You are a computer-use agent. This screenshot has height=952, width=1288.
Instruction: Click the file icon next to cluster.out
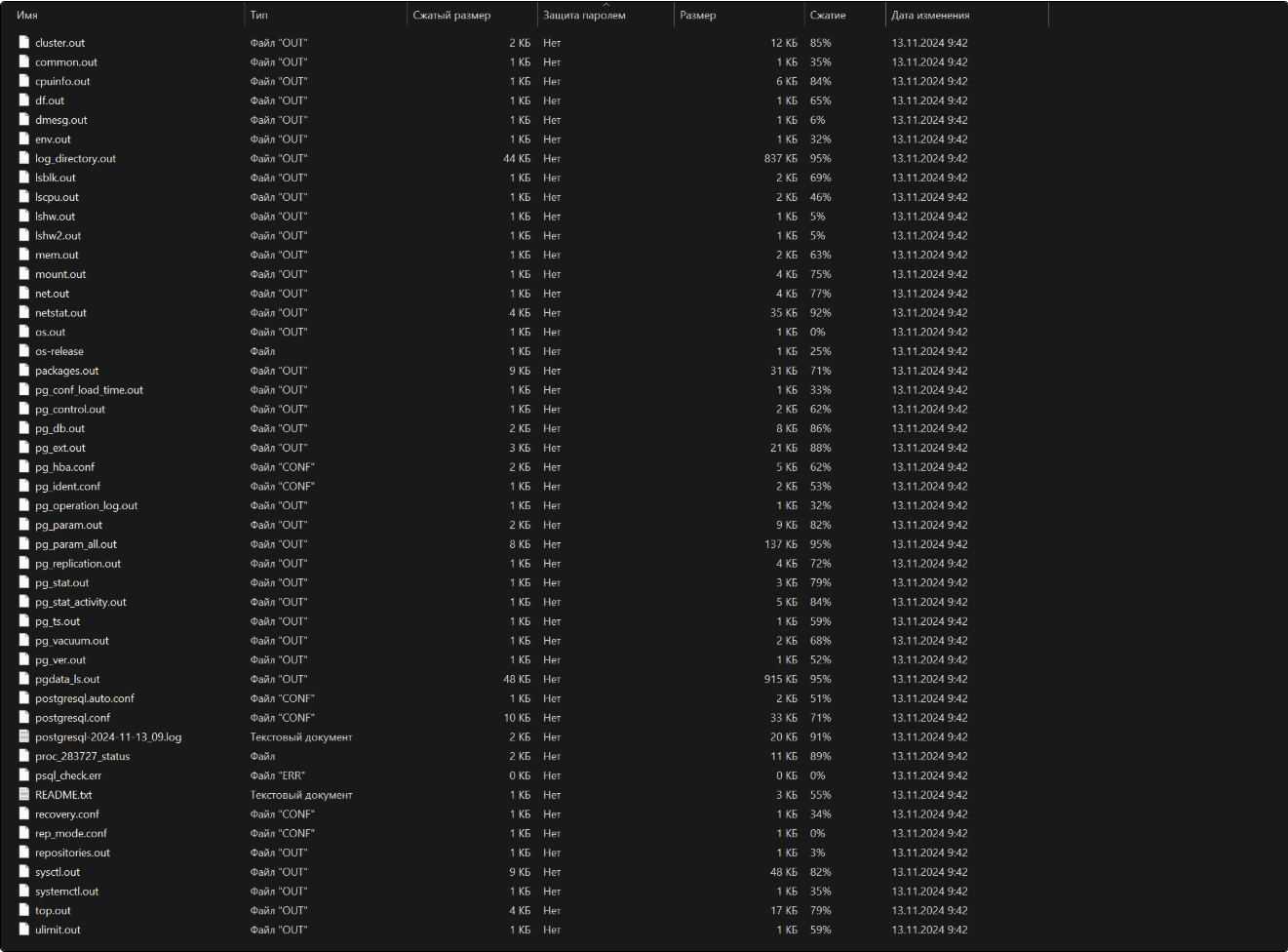click(24, 42)
